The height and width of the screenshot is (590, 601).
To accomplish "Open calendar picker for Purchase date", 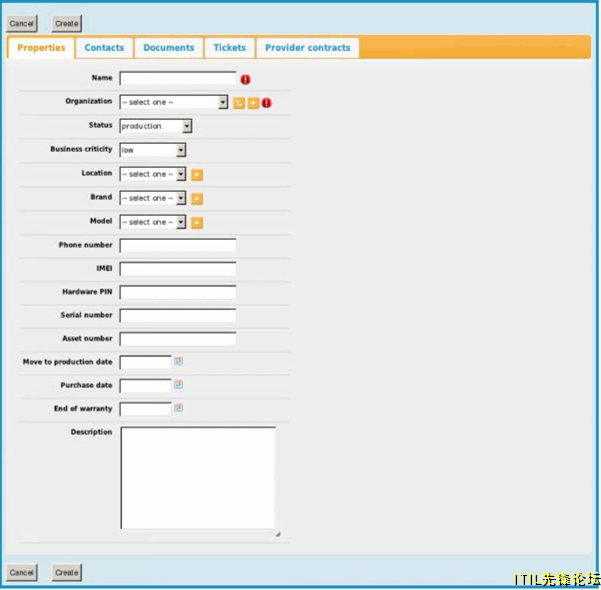I will pyautogui.click(x=178, y=385).
